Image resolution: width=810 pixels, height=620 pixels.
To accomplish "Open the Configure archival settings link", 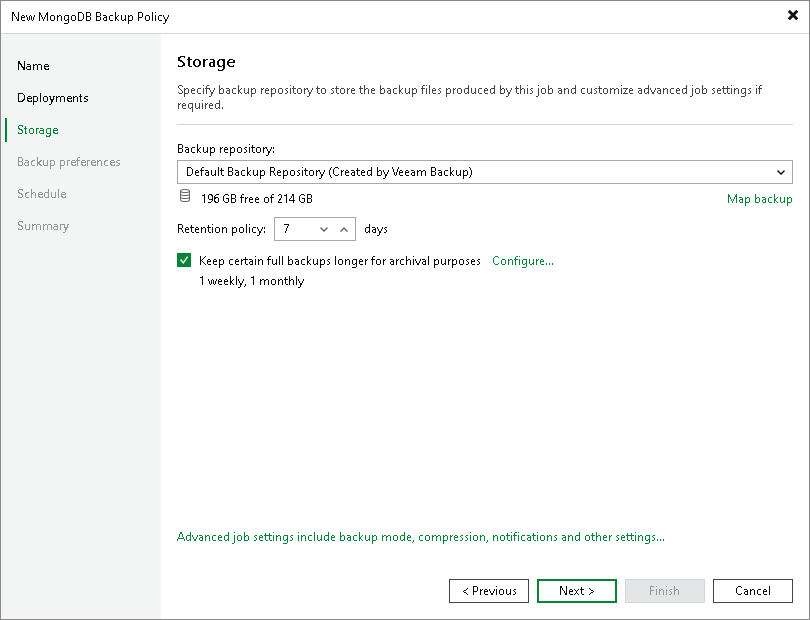I will (522, 261).
